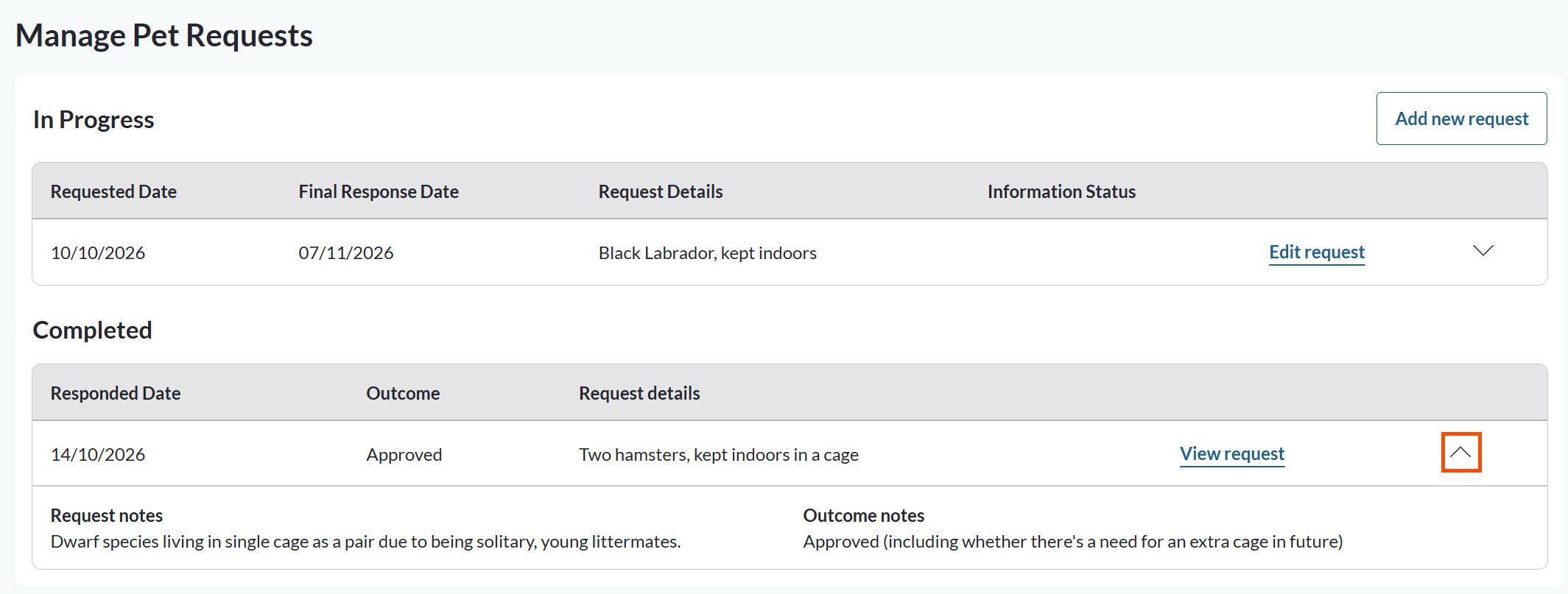Click the Information Status column header
The image size is (1568, 594).
point(1061,191)
